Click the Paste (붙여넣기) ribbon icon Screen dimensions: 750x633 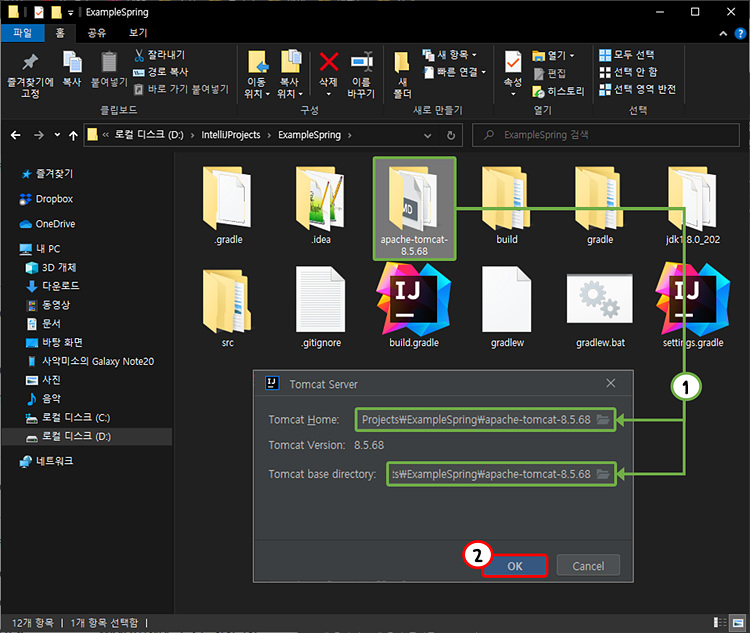109,69
